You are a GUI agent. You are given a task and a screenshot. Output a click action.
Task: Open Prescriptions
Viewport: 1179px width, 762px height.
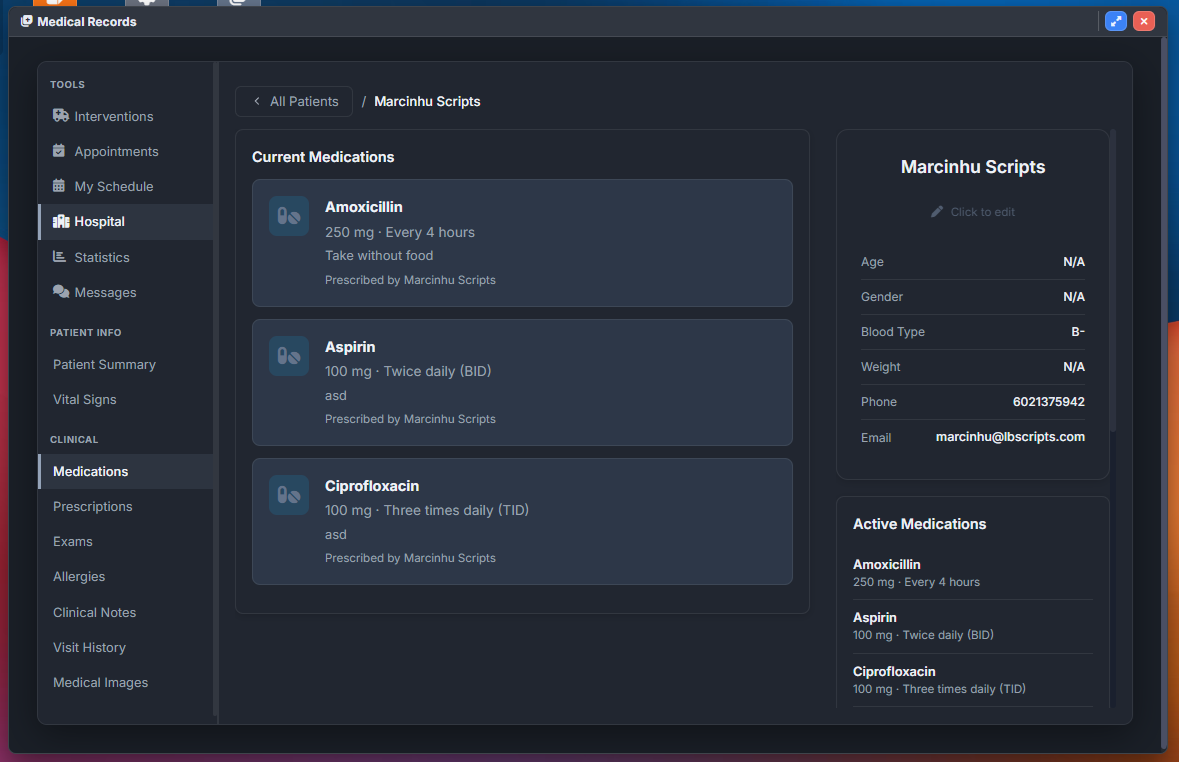pos(126,506)
